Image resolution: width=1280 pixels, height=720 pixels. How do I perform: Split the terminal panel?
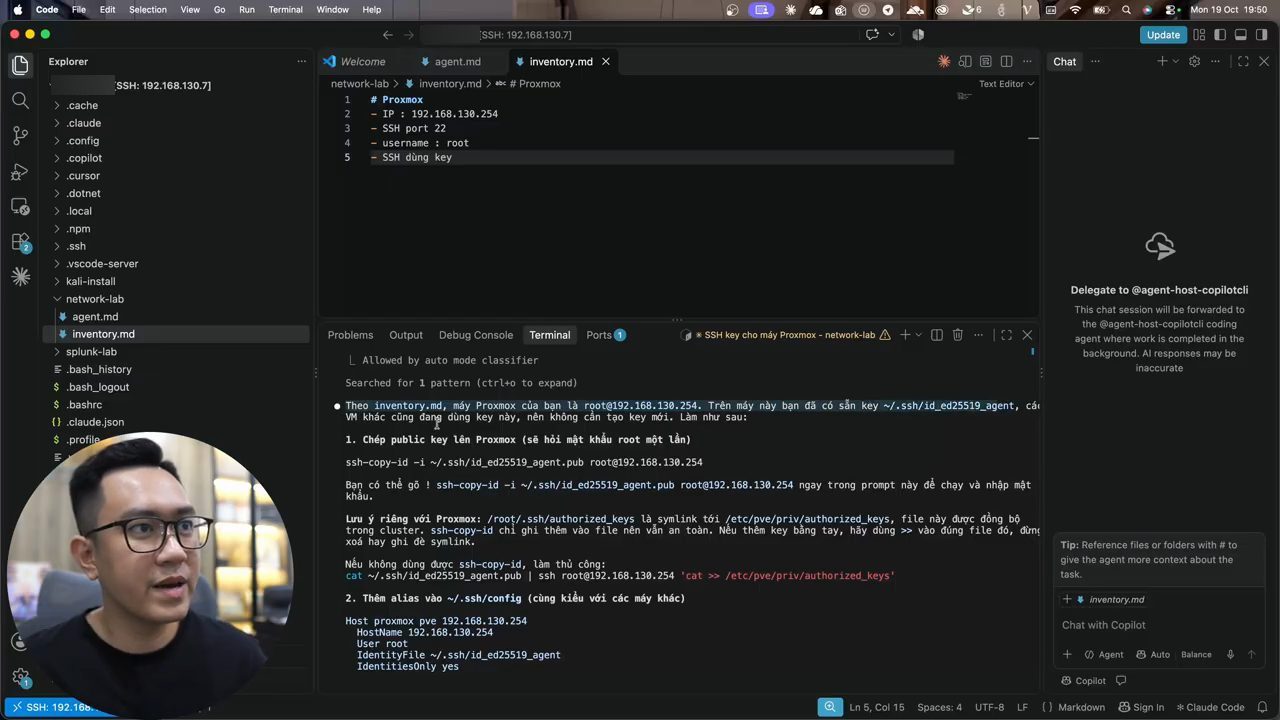coord(936,335)
